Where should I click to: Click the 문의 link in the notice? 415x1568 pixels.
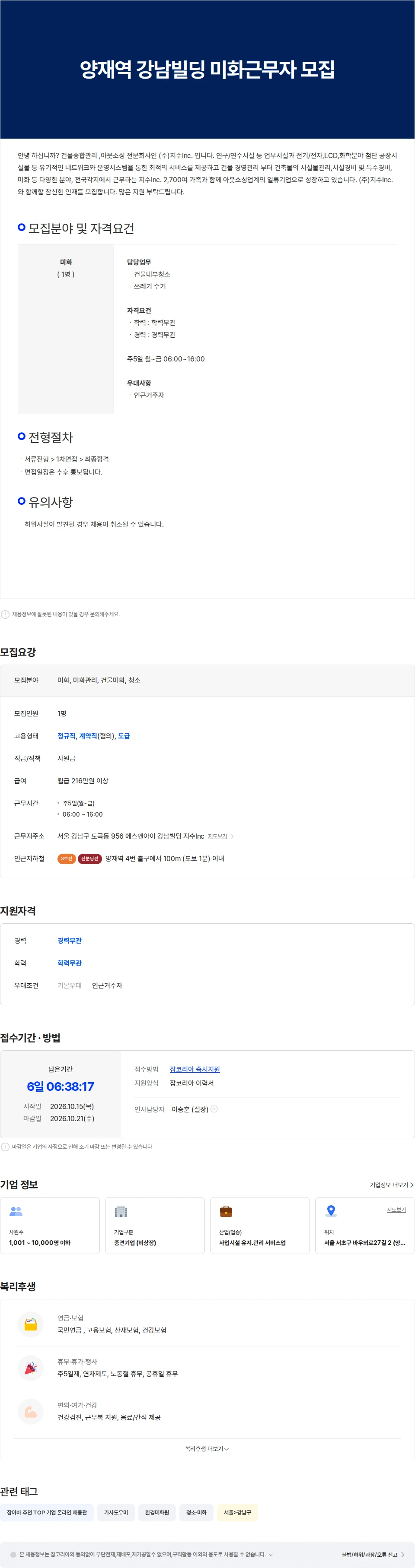[x=95, y=614]
